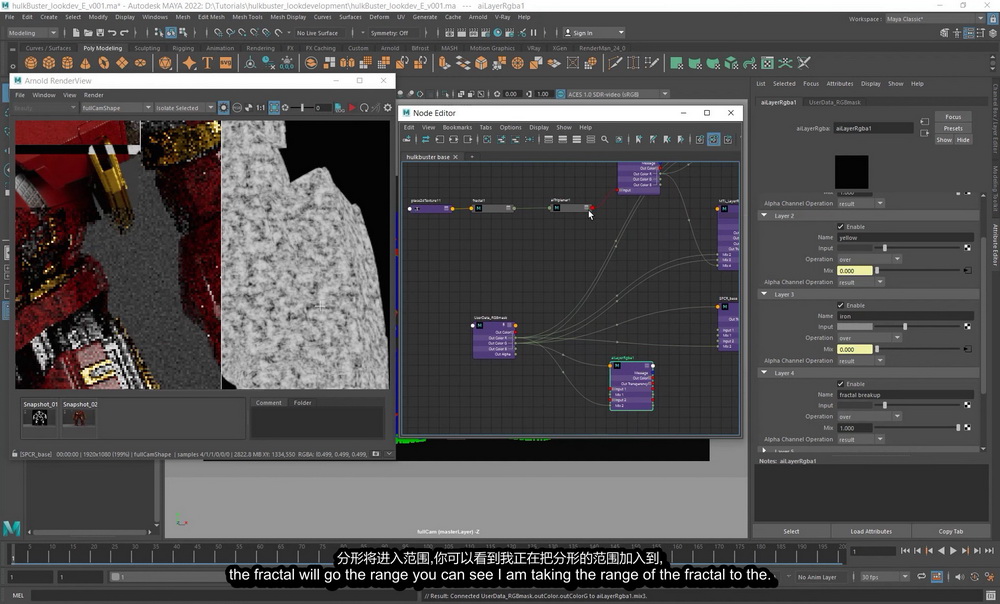
Task: Click the open scene folder icon
Action: click(88, 33)
